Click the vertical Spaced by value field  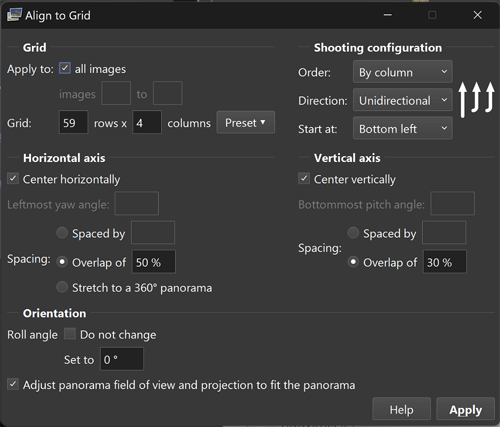[444, 233]
